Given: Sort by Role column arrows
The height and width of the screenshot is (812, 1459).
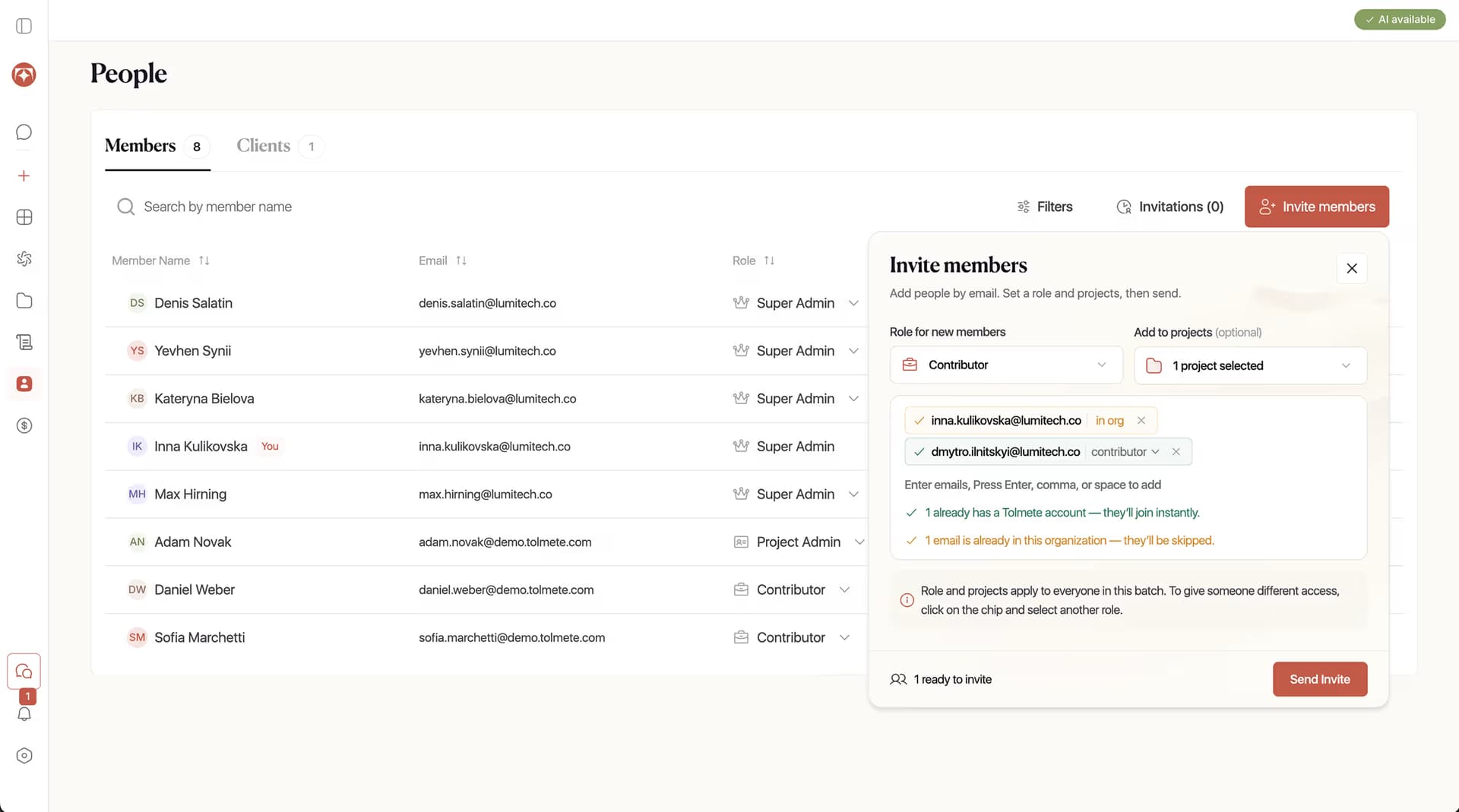Looking at the screenshot, I should pos(769,261).
